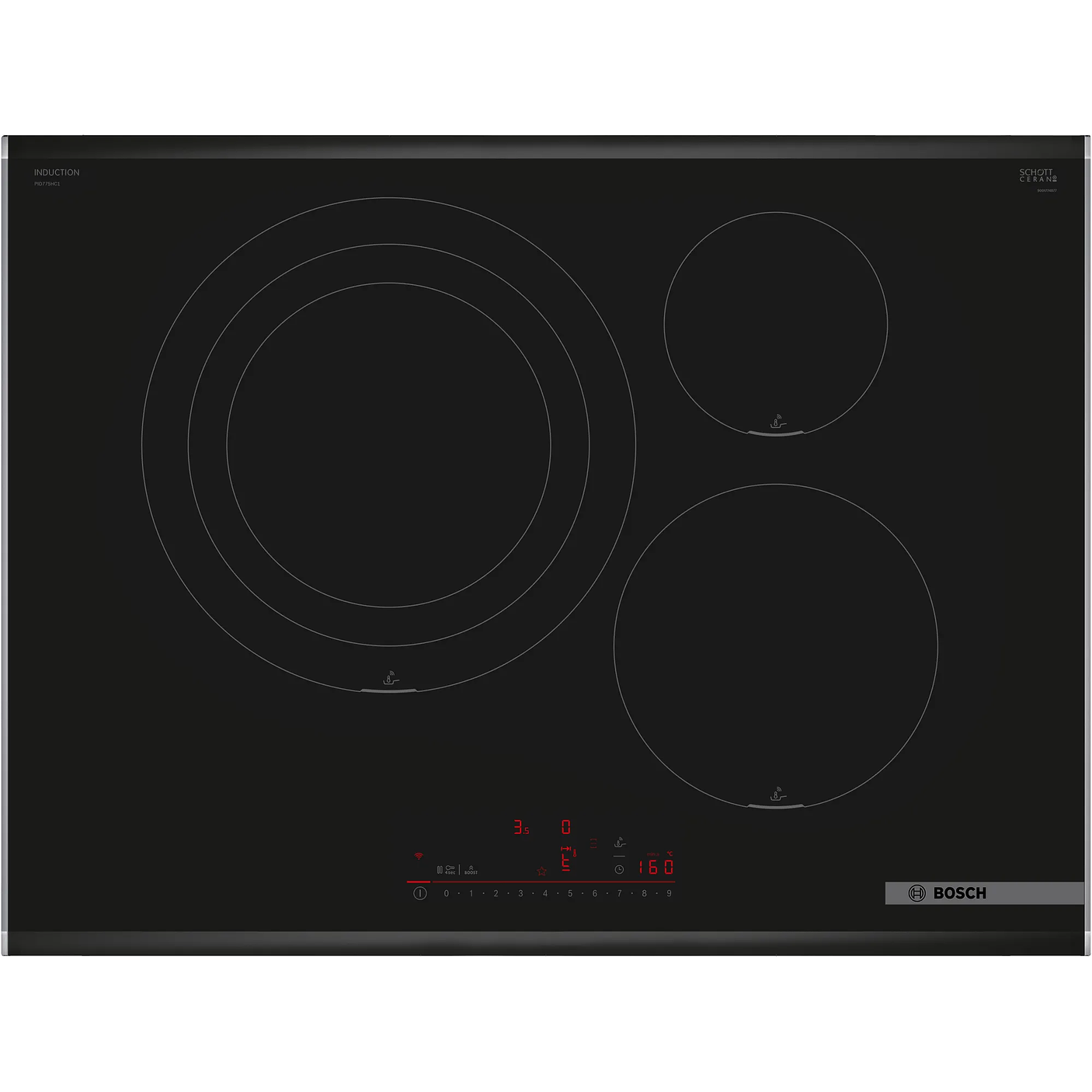Tap the red Wi-Fi connectivity icon
The image size is (1092, 1092).
pyautogui.click(x=419, y=856)
